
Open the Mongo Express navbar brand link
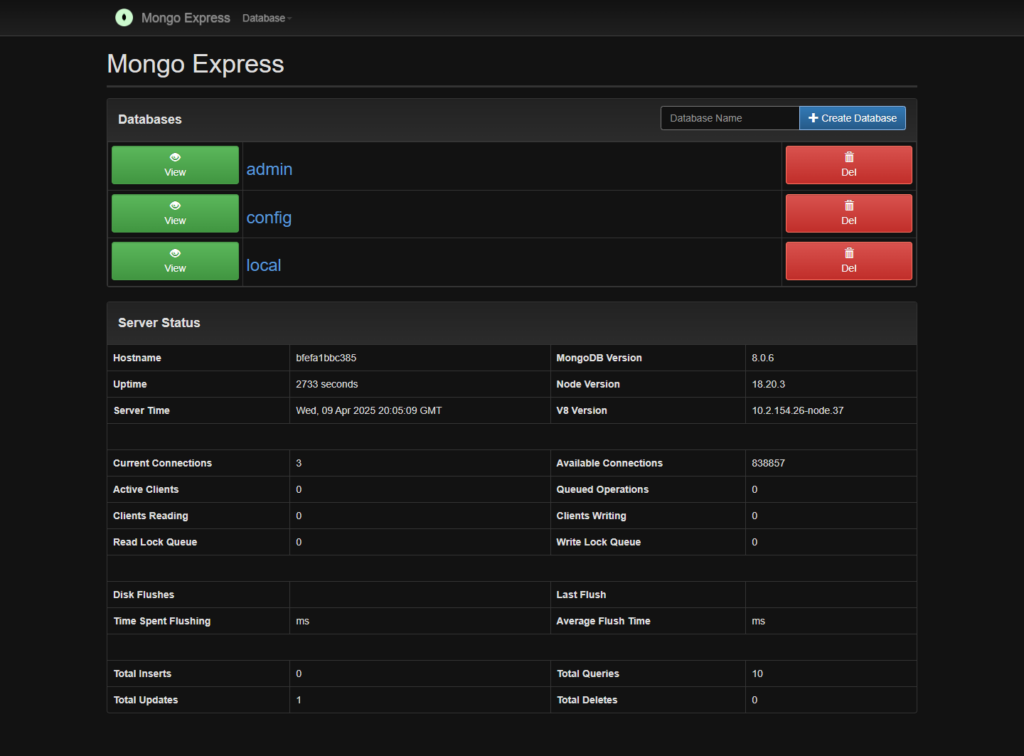click(x=185, y=18)
